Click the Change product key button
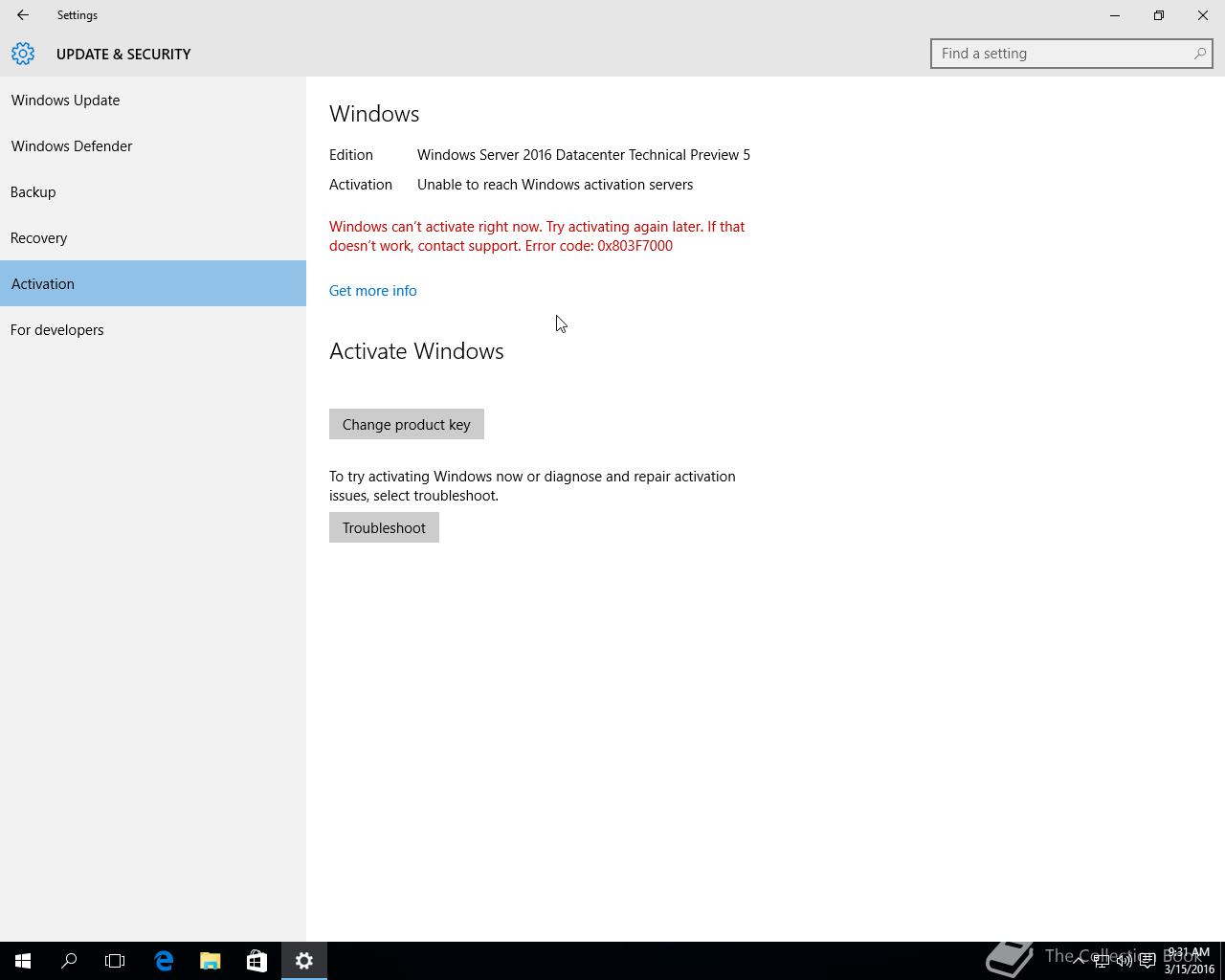The height and width of the screenshot is (980, 1225). (x=407, y=424)
